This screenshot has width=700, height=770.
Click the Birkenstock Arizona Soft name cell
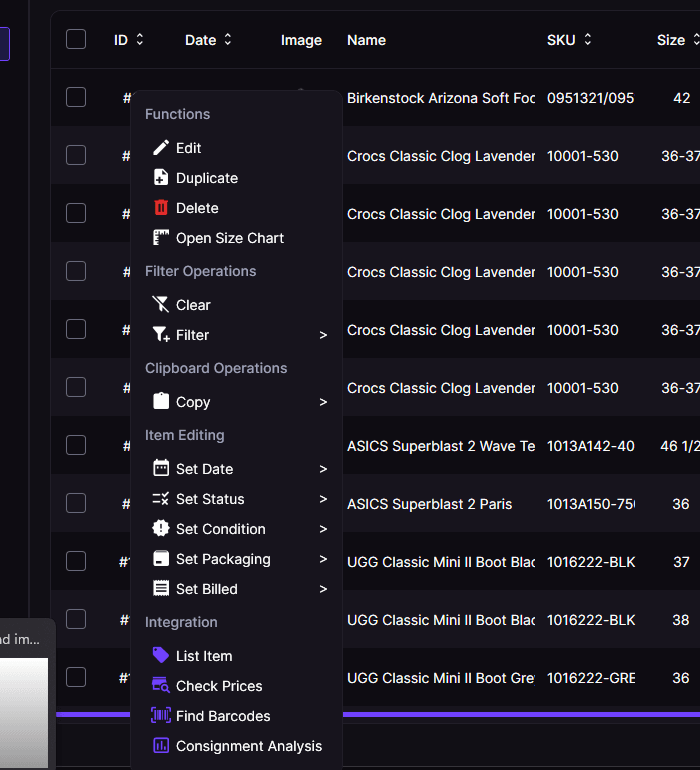click(441, 98)
